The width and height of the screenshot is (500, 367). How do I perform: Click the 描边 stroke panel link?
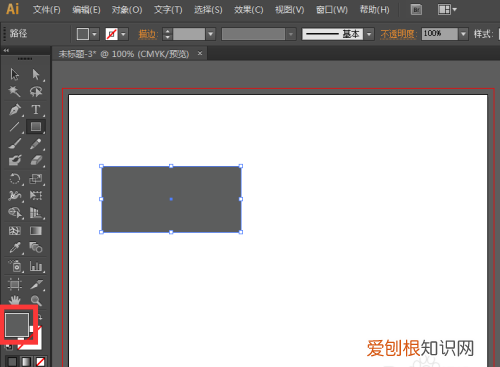point(147,34)
